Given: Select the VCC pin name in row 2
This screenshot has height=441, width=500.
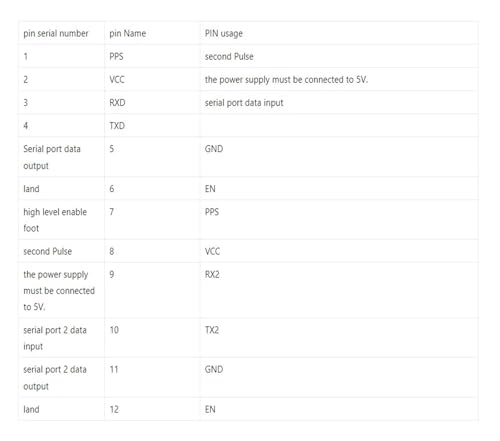Looking at the screenshot, I should (x=117, y=79).
